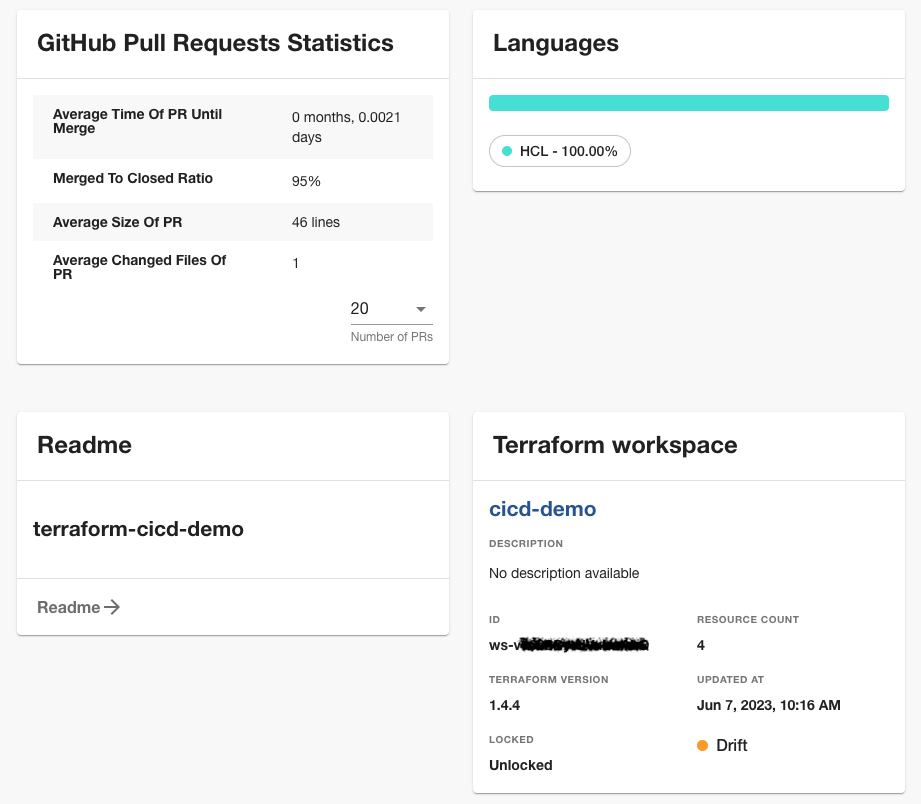The width and height of the screenshot is (921, 804).
Task: Open the cicd-demo workspace link
Action: click(x=542, y=509)
